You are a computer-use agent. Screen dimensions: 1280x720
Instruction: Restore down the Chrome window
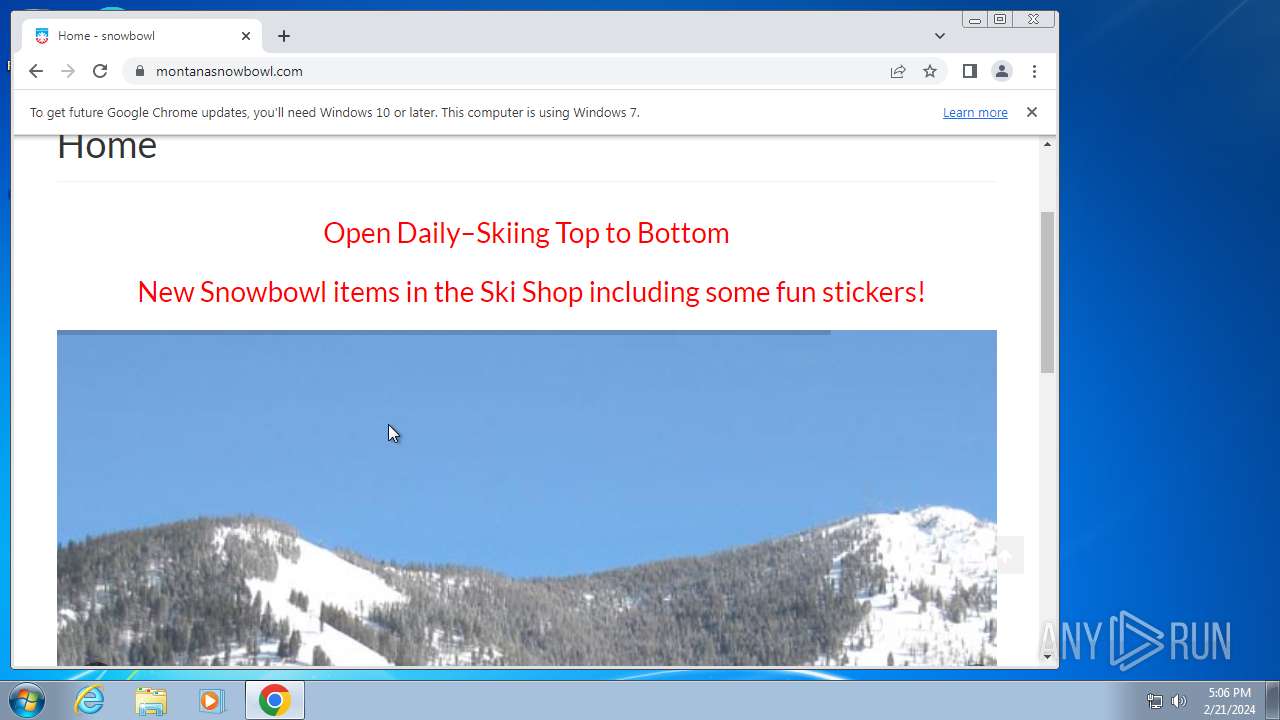point(1000,19)
